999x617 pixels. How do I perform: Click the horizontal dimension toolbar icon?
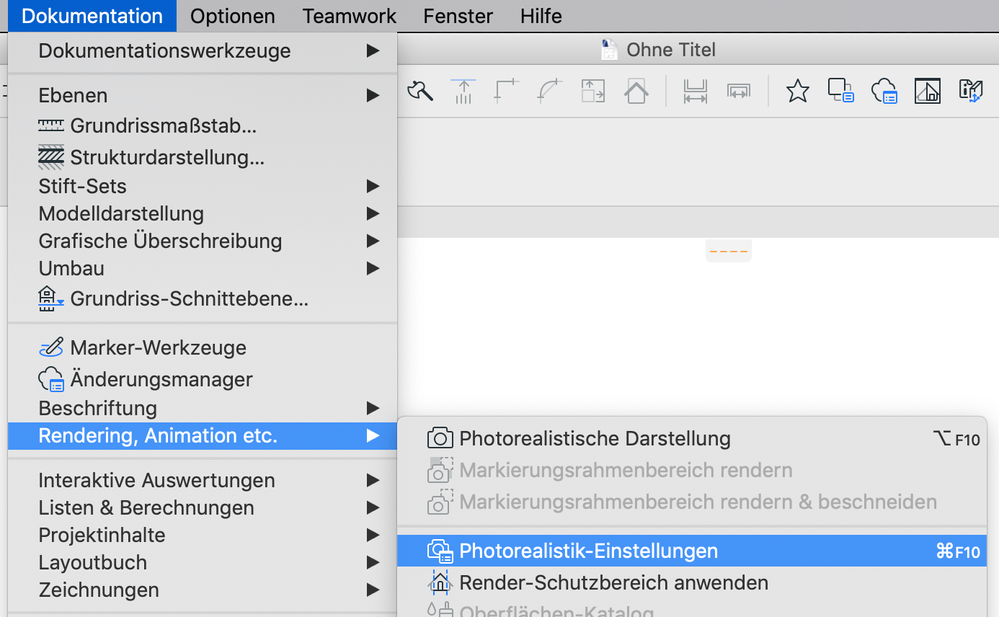[695, 92]
